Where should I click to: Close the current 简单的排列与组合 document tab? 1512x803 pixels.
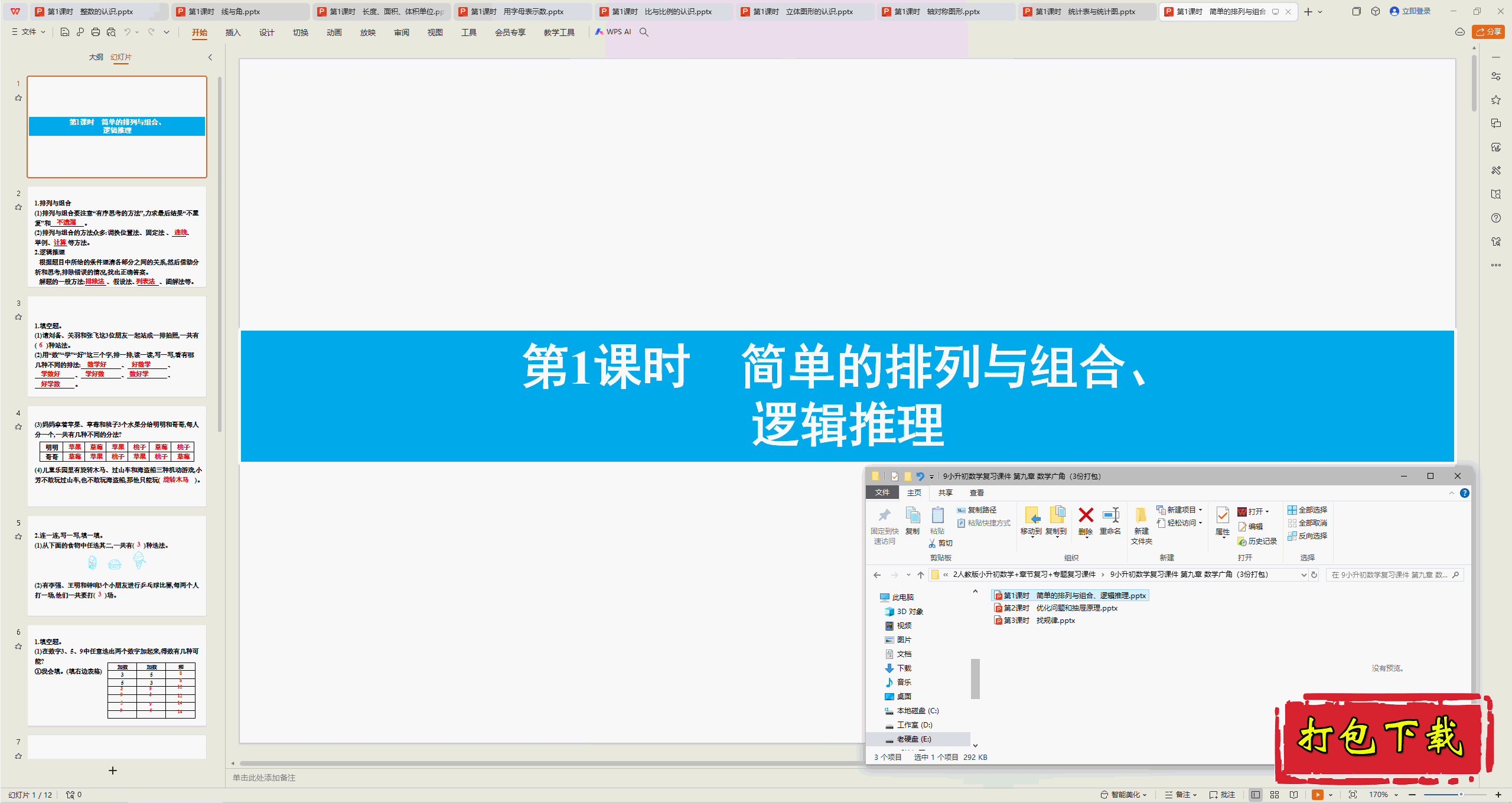1288,11
